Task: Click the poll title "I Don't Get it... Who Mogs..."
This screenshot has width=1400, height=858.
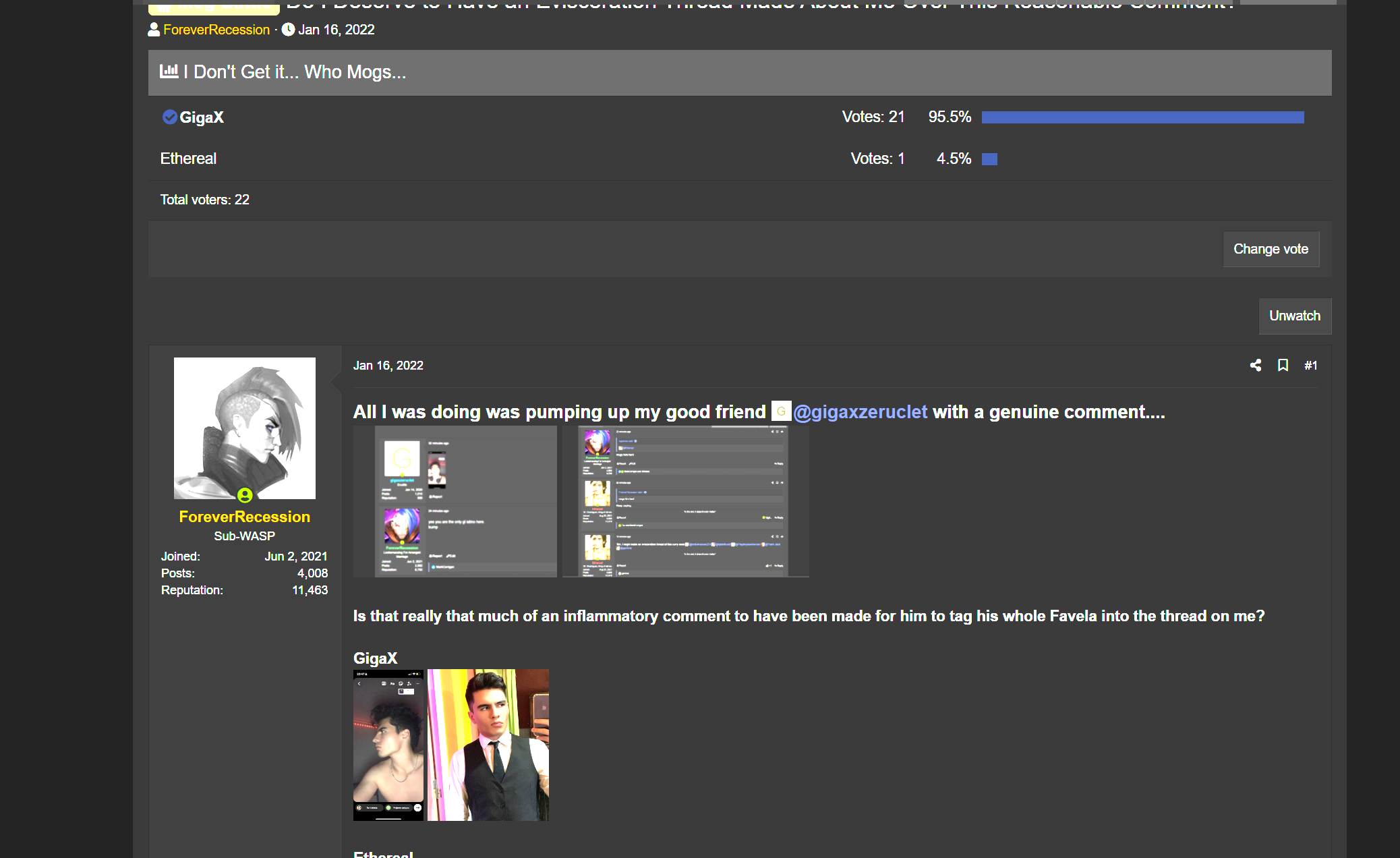Action: point(295,71)
